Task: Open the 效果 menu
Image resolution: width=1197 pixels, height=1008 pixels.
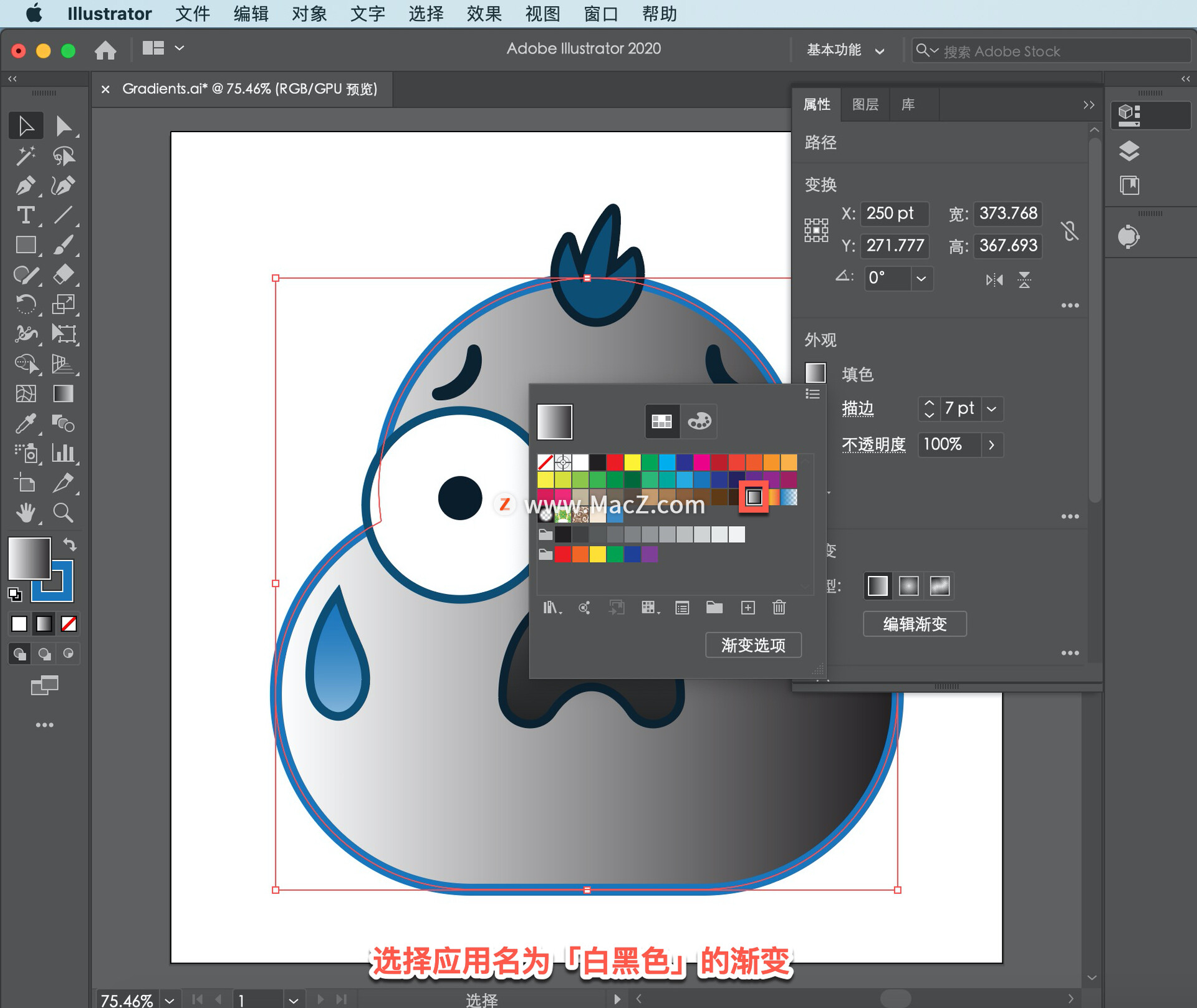Action: point(484,14)
